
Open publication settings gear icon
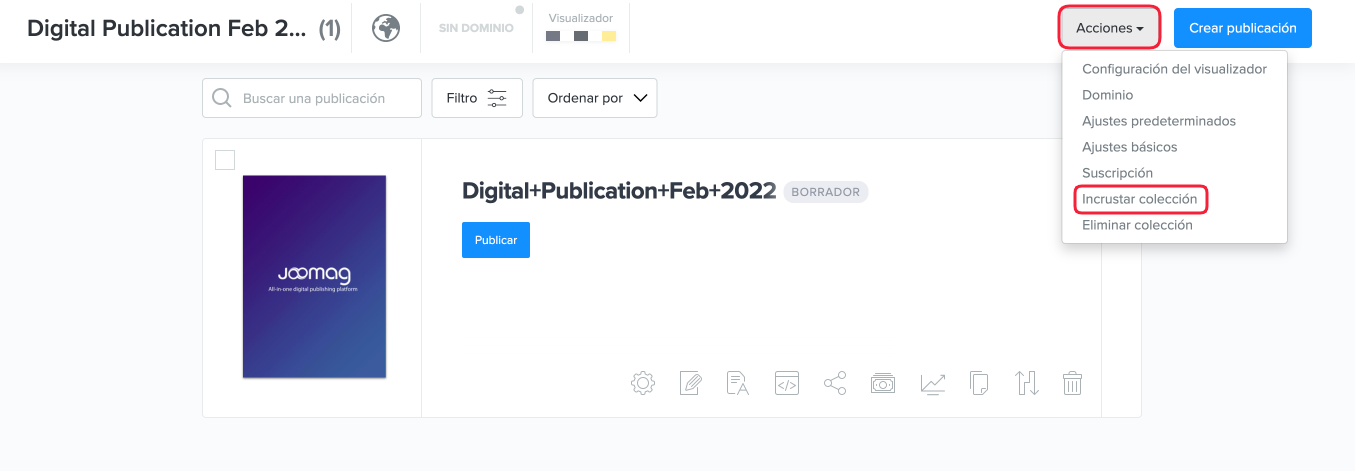pos(643,383)
